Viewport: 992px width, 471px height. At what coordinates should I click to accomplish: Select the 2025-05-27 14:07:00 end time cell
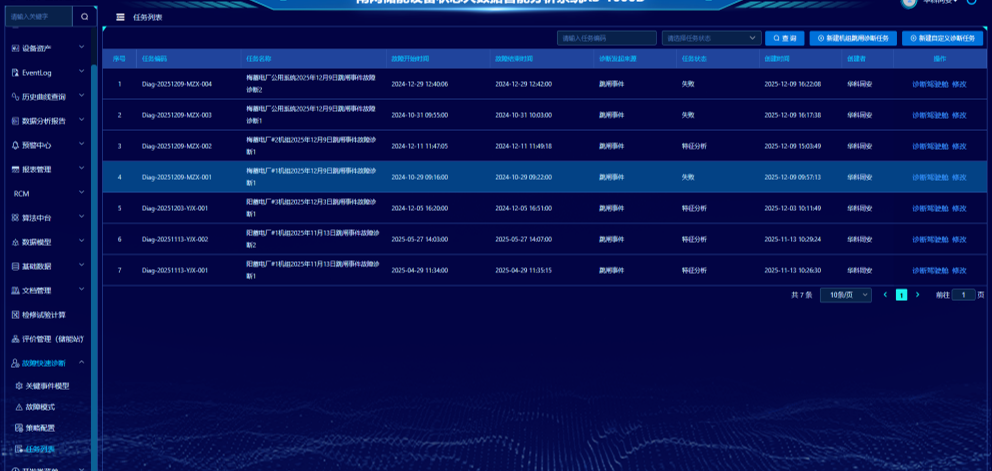point(523,239)
